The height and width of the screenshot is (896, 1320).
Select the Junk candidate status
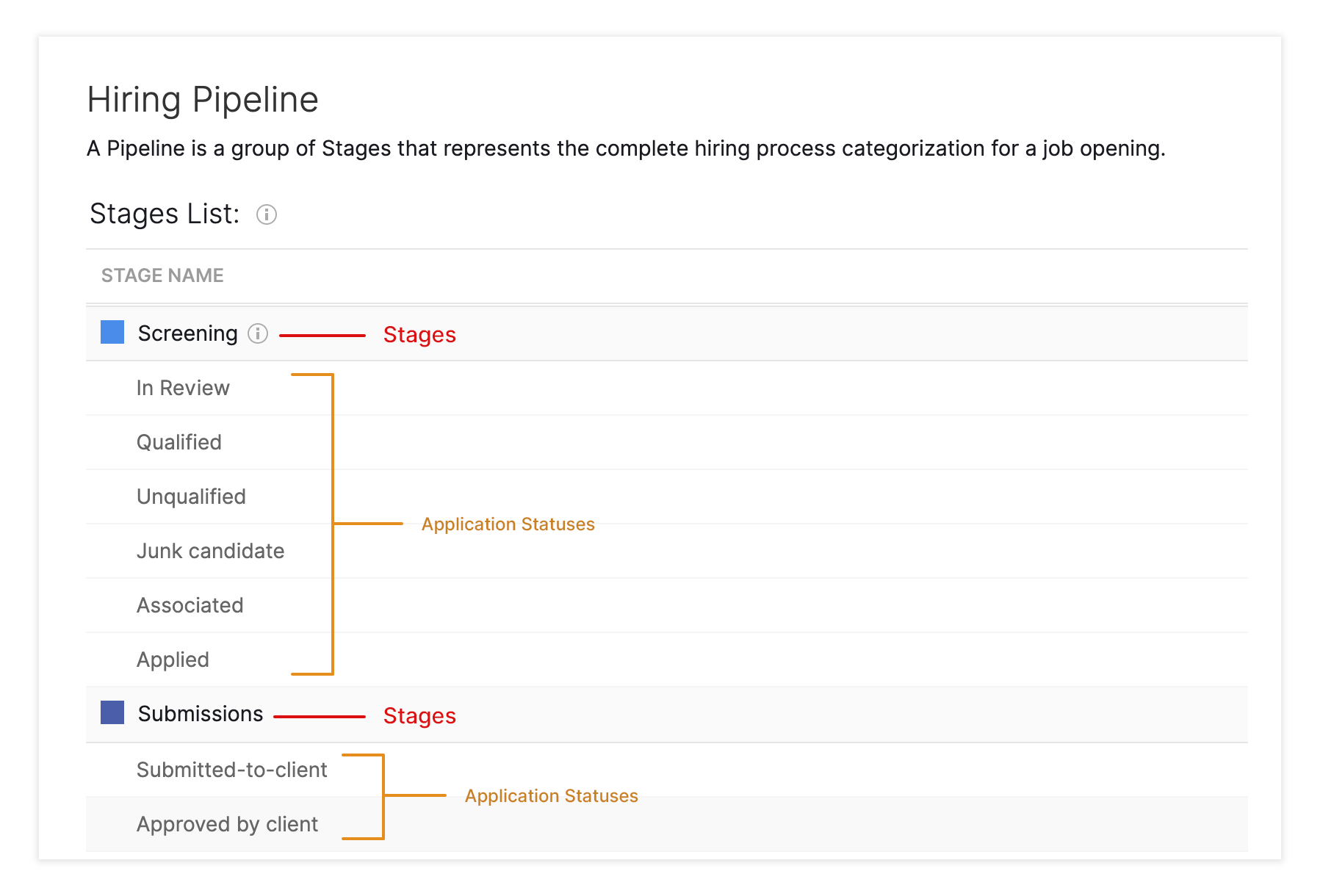210,551
